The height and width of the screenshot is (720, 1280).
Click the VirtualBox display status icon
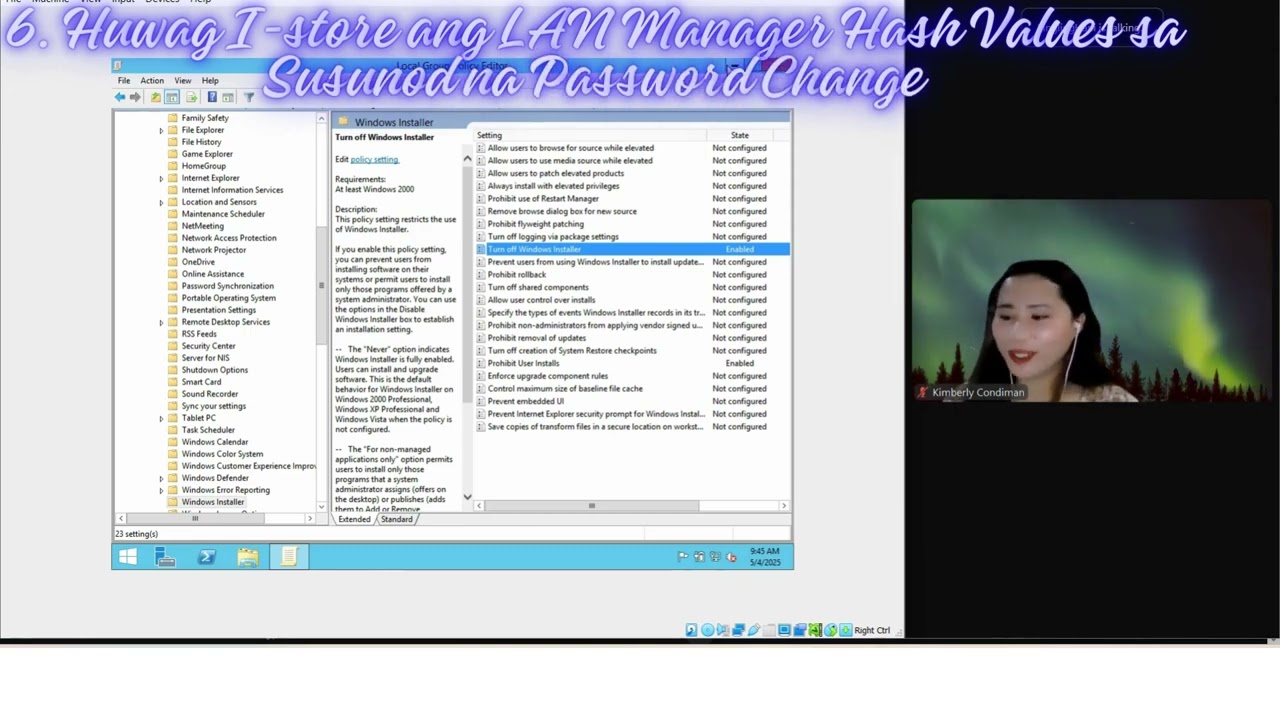[785, 630]
